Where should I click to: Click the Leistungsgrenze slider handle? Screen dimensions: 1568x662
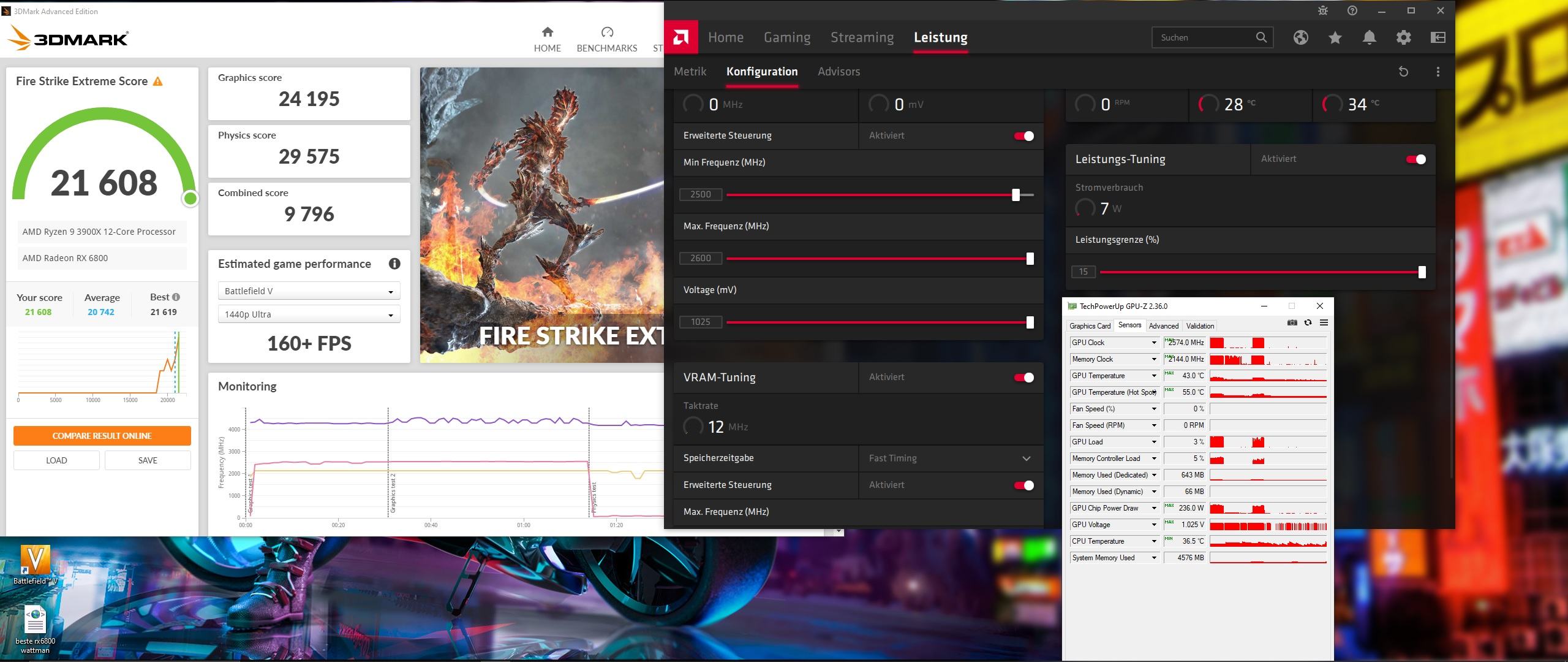point(1422,272)
